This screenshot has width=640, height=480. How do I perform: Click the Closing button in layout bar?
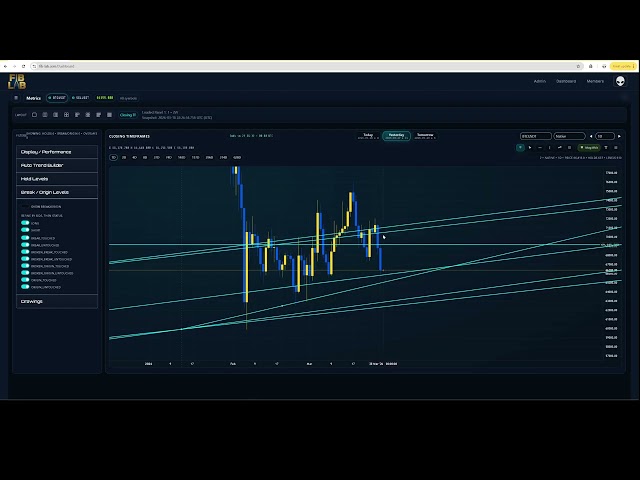coord(128,115)
